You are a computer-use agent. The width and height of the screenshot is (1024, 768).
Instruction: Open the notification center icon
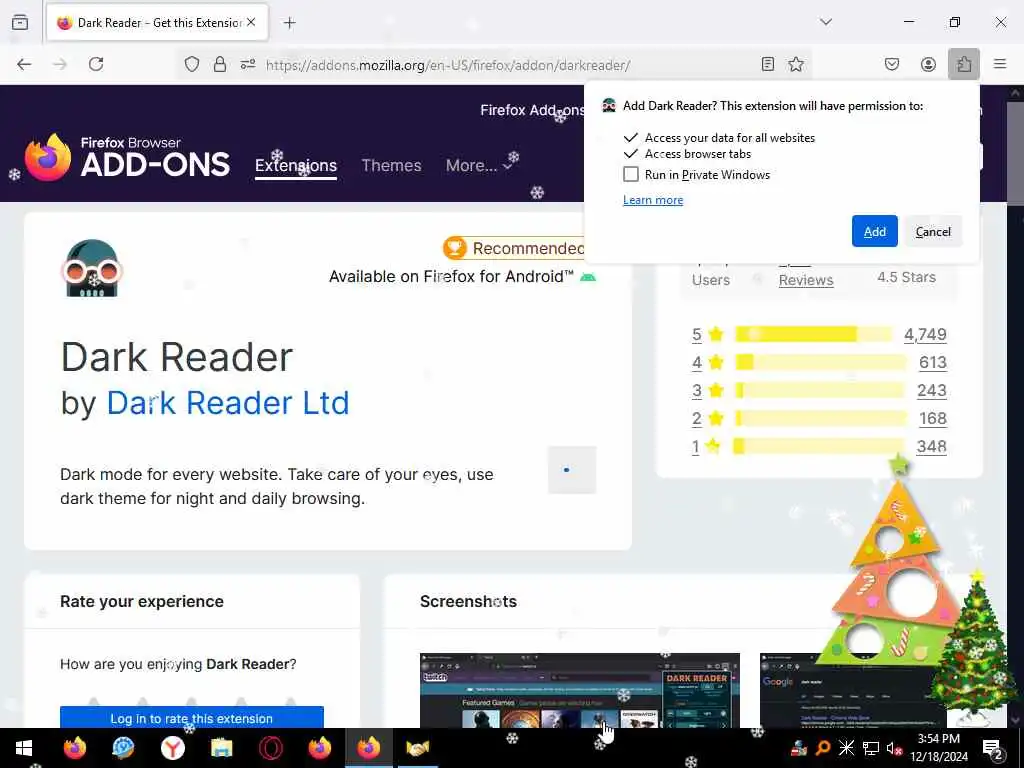tap(993, 748)
